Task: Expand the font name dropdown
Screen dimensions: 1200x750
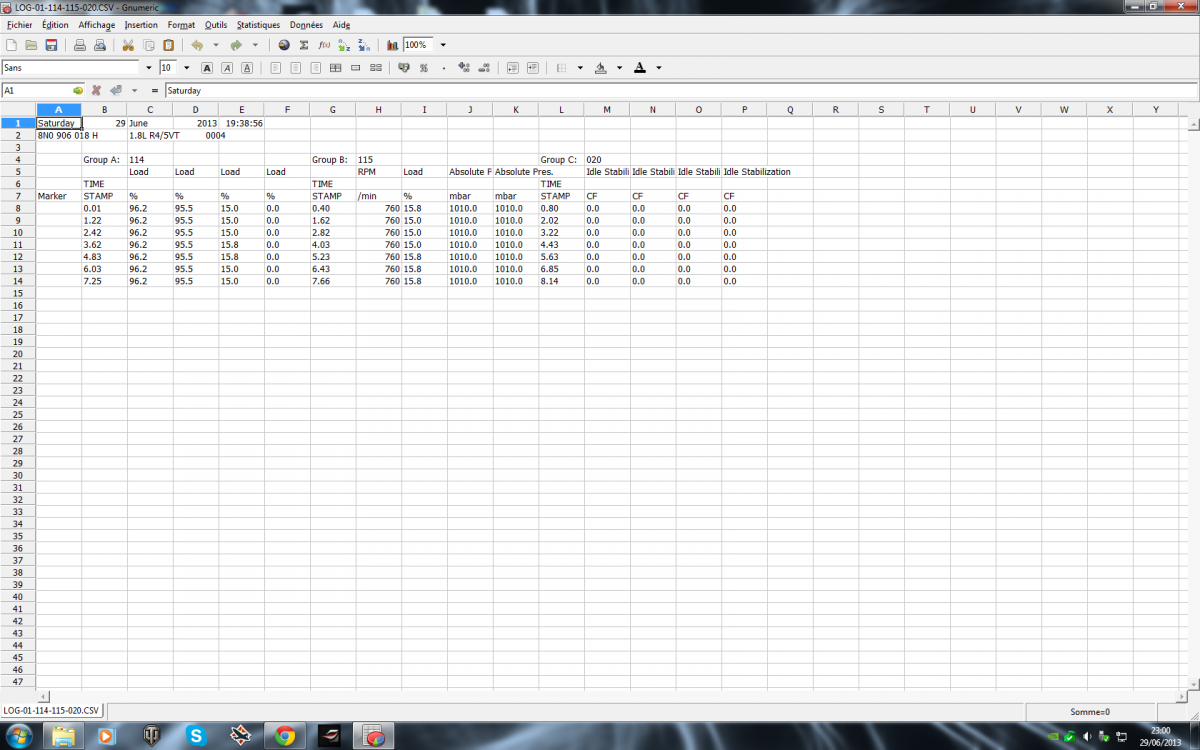Action: click(x=149, y=68)
